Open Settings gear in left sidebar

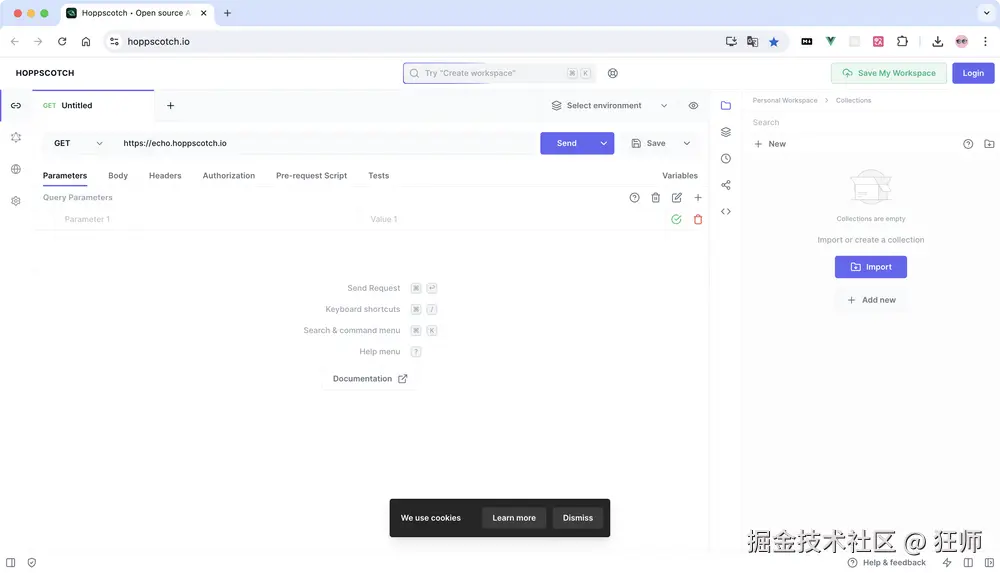[x=16, y=201]
